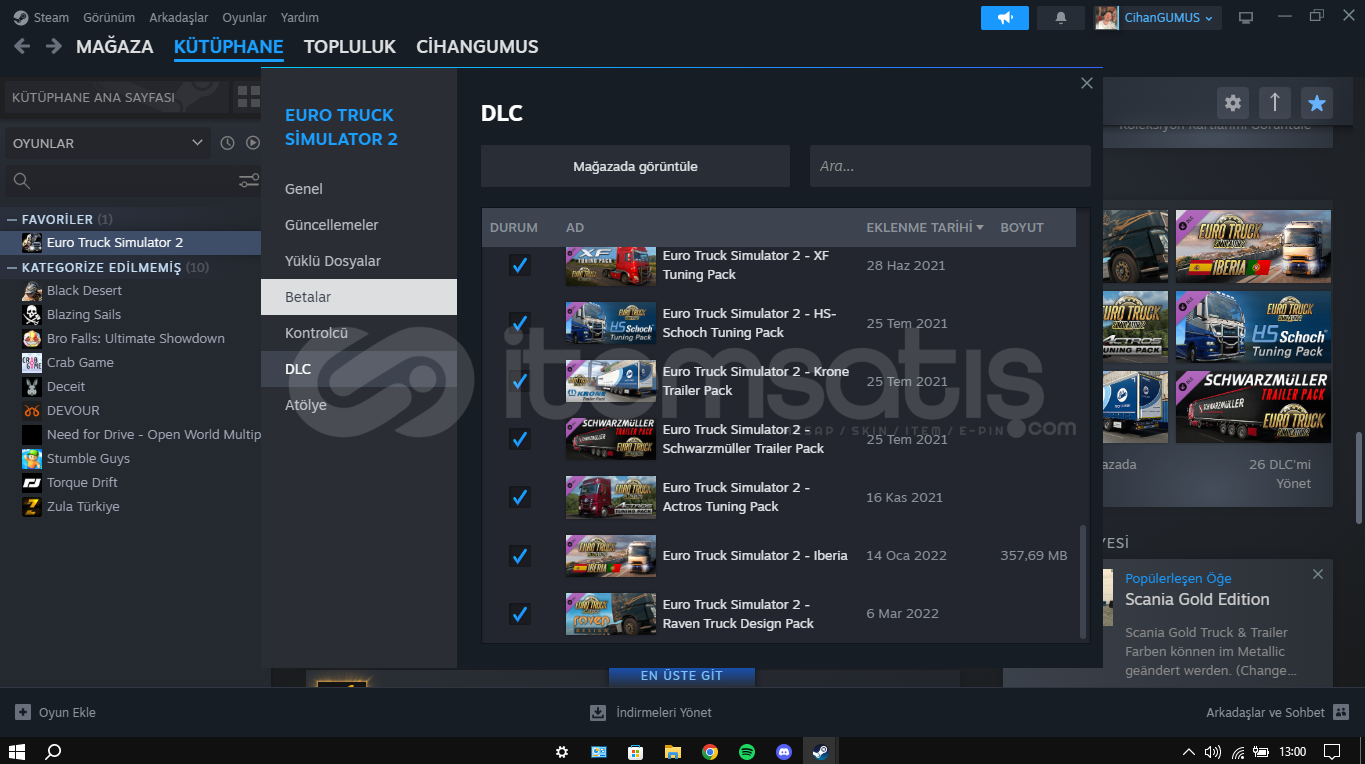Click the upward arrow button
Viewport: 1365px width, 764px height.
1275,102
